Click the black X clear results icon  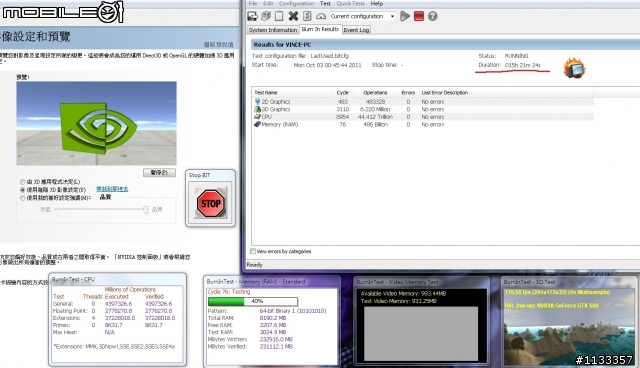(x=293, y=16)
